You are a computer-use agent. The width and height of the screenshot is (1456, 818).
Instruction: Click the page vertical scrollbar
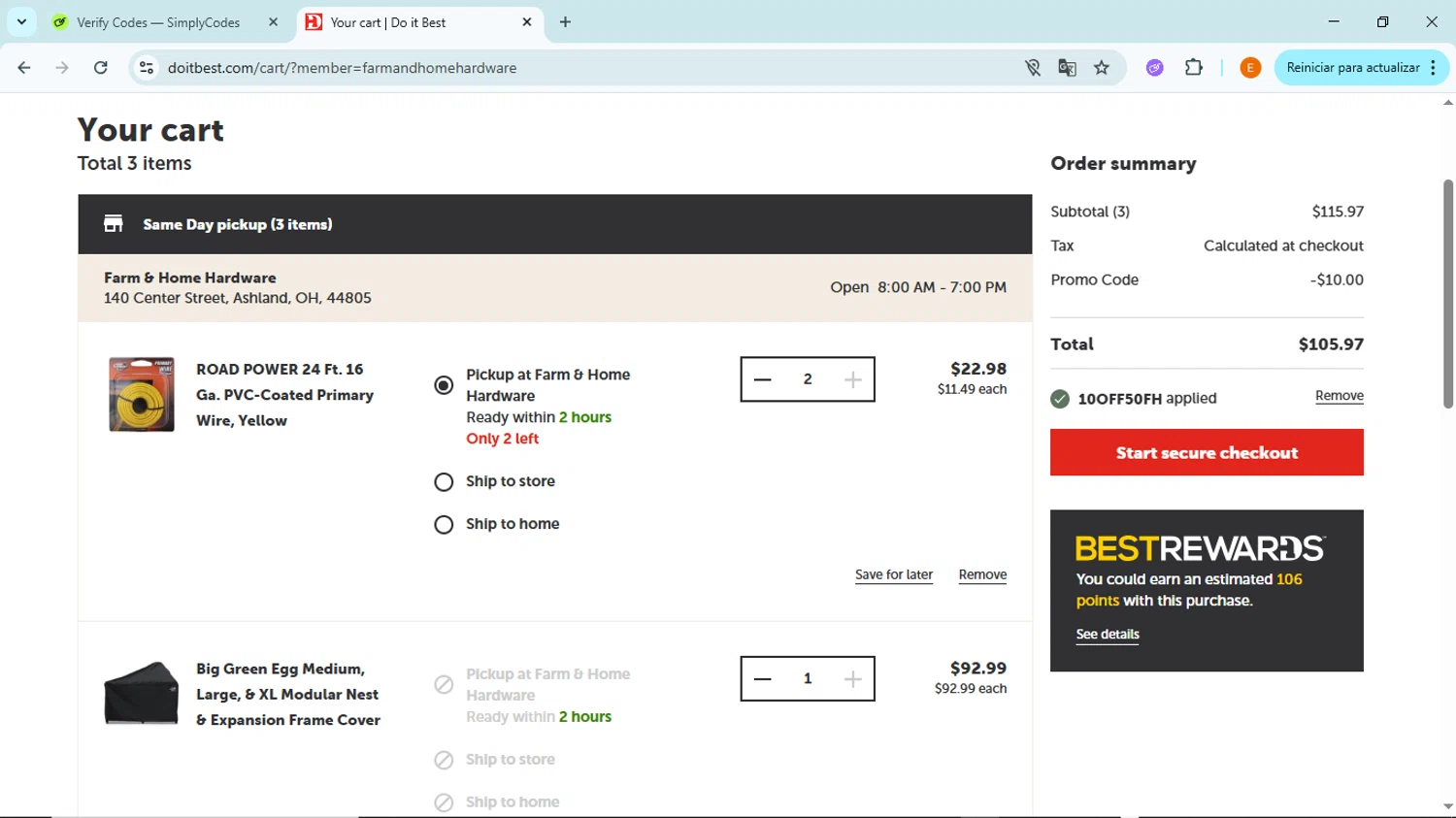click(x=1448, y=293)
